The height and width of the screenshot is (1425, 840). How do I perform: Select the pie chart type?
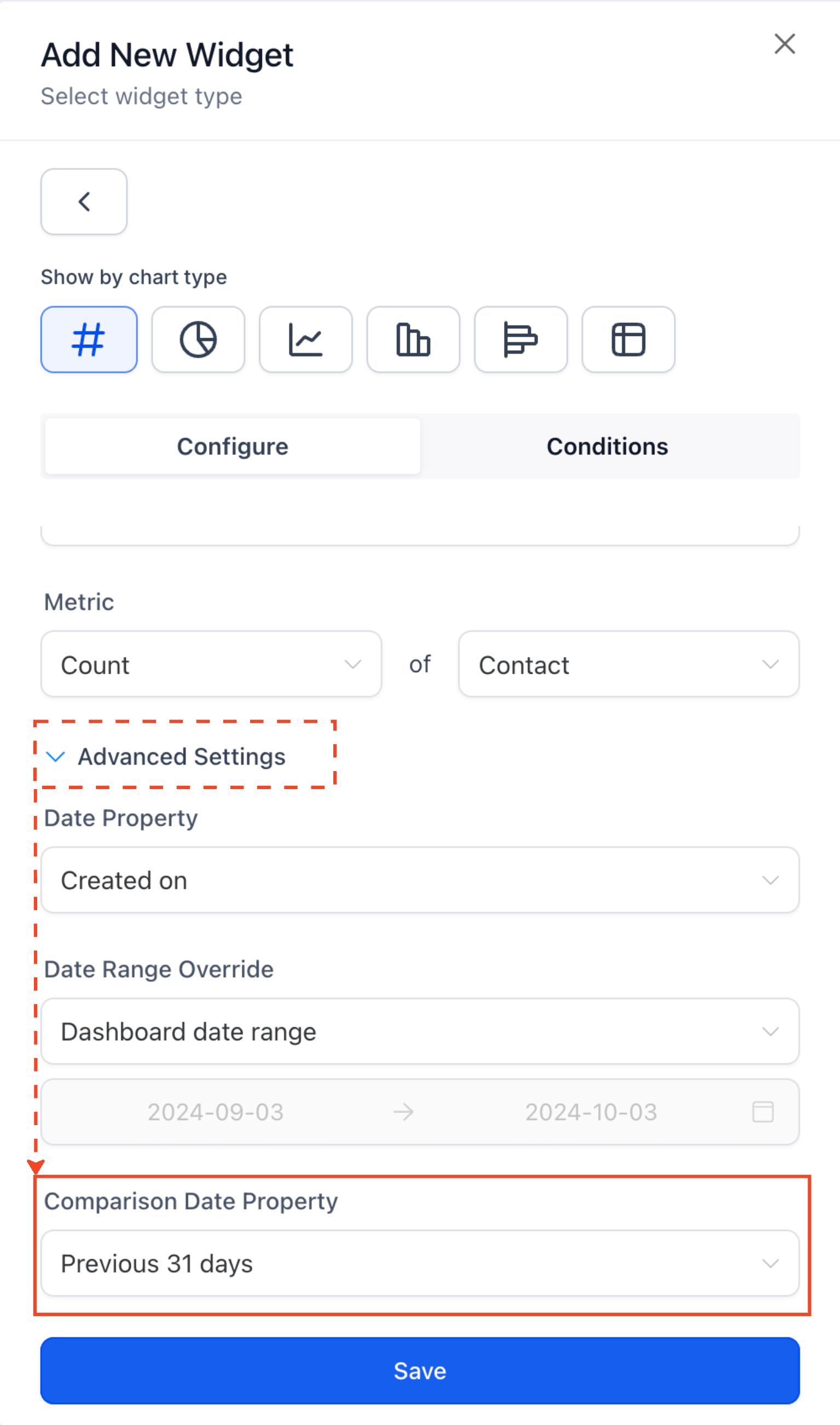[x=198, y=339]
